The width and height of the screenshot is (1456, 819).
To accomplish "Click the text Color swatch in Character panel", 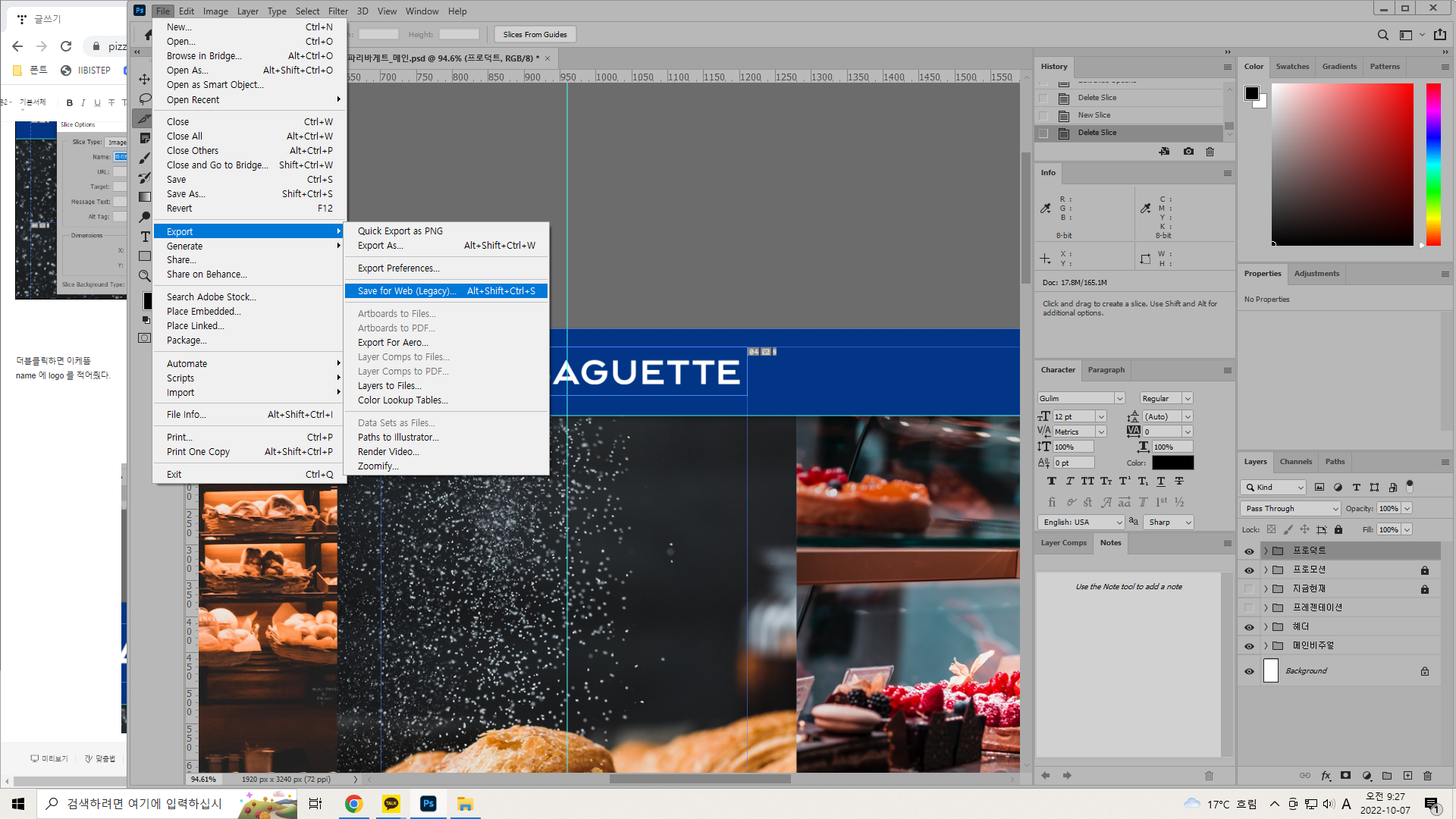I will coord(1172,463).
